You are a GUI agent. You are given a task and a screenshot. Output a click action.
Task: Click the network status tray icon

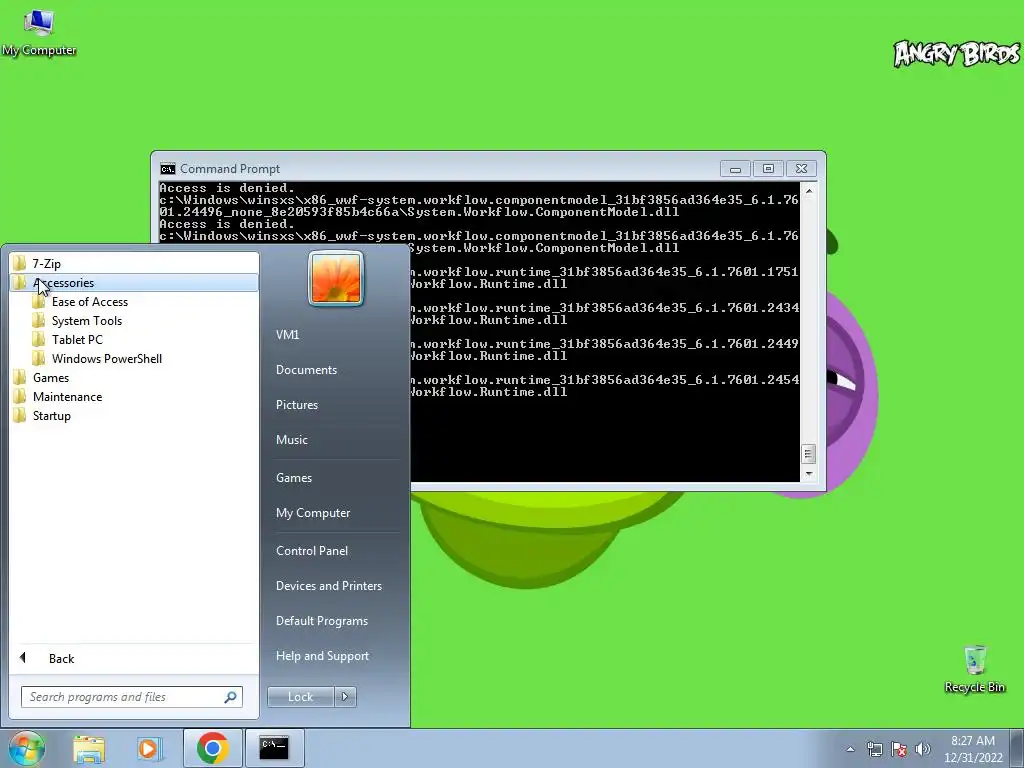(x=874, y=749)
